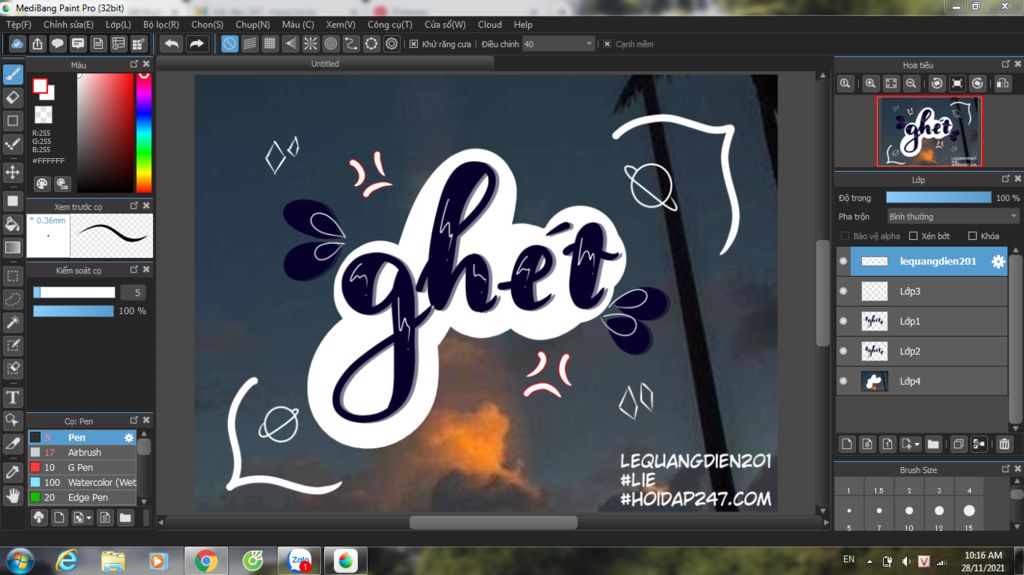Open the Lớp(L) menu
The height and width of the screenshot is (575, 1024).
click(118, 24)
